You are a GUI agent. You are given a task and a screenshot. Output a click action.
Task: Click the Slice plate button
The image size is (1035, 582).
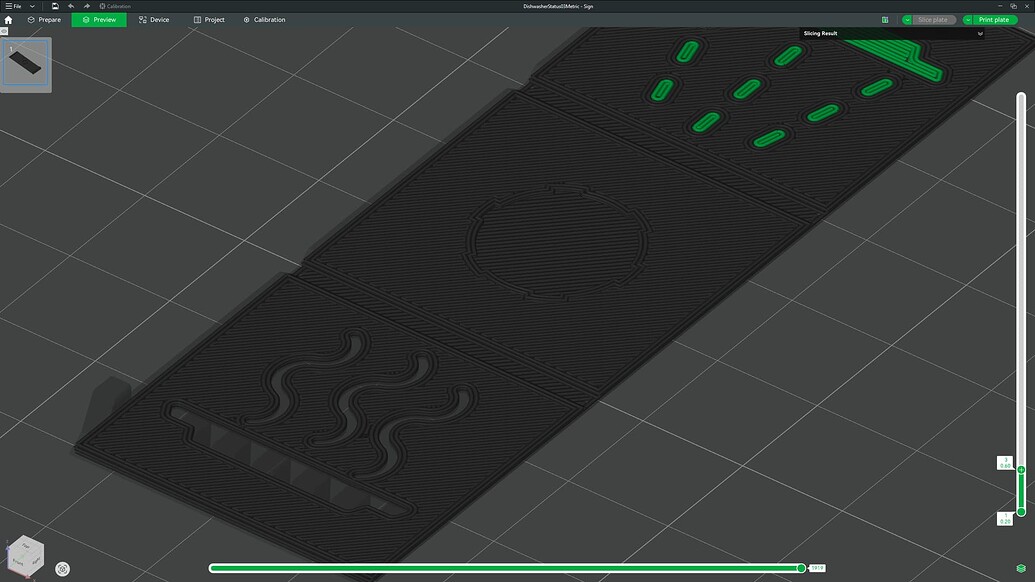933,20
